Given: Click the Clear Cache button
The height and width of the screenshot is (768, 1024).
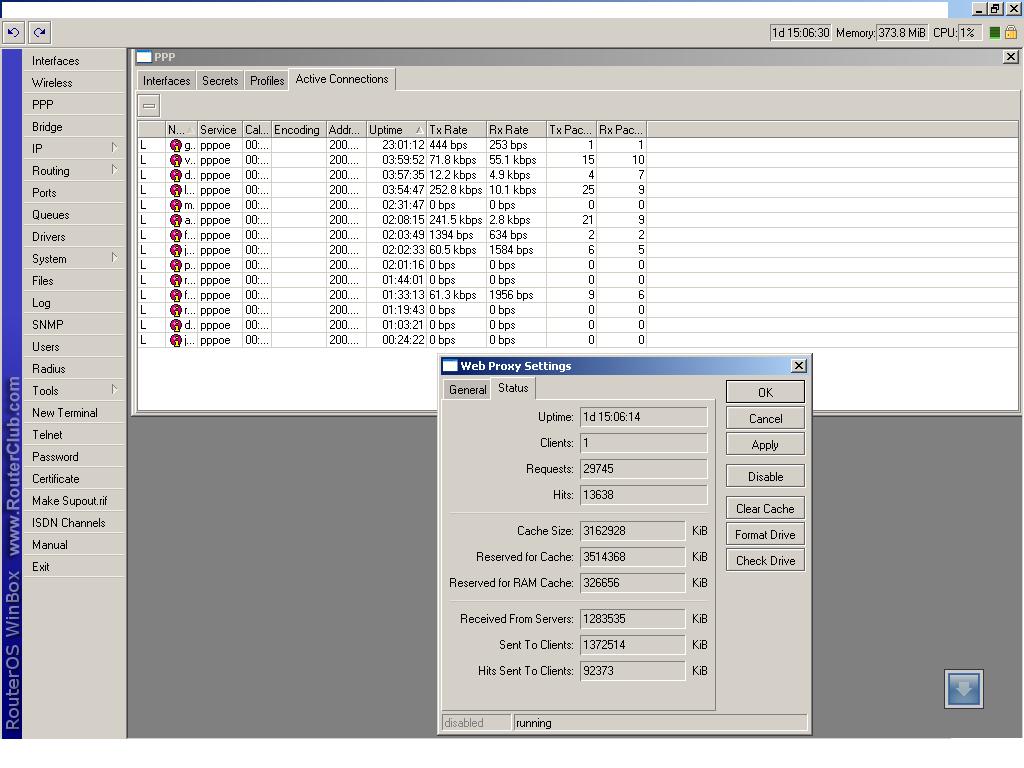Looking at the screenshot, I should click(x=765, y=509).
